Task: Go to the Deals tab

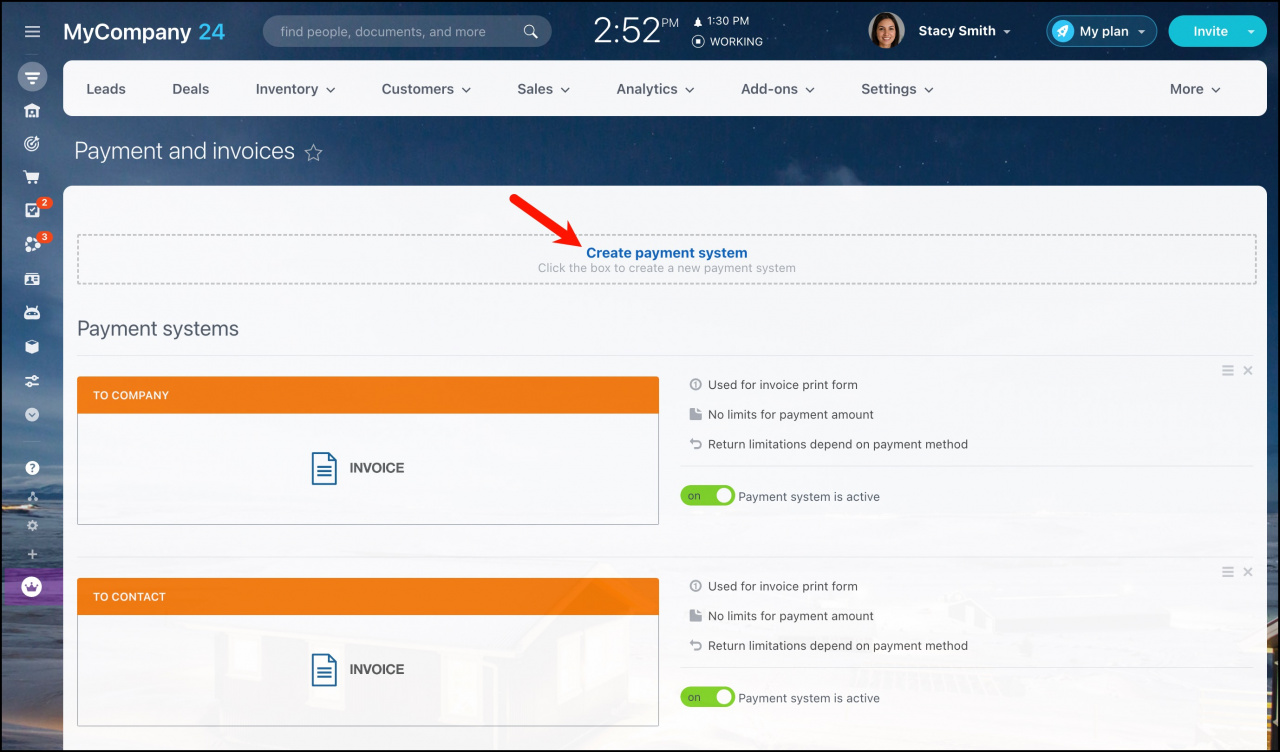Action: point(191,89)
